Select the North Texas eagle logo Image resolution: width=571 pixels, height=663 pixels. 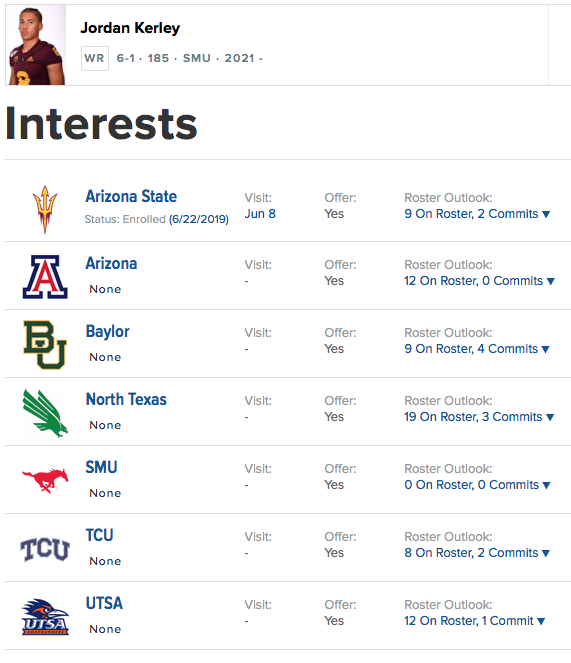(x=45, y=413)
